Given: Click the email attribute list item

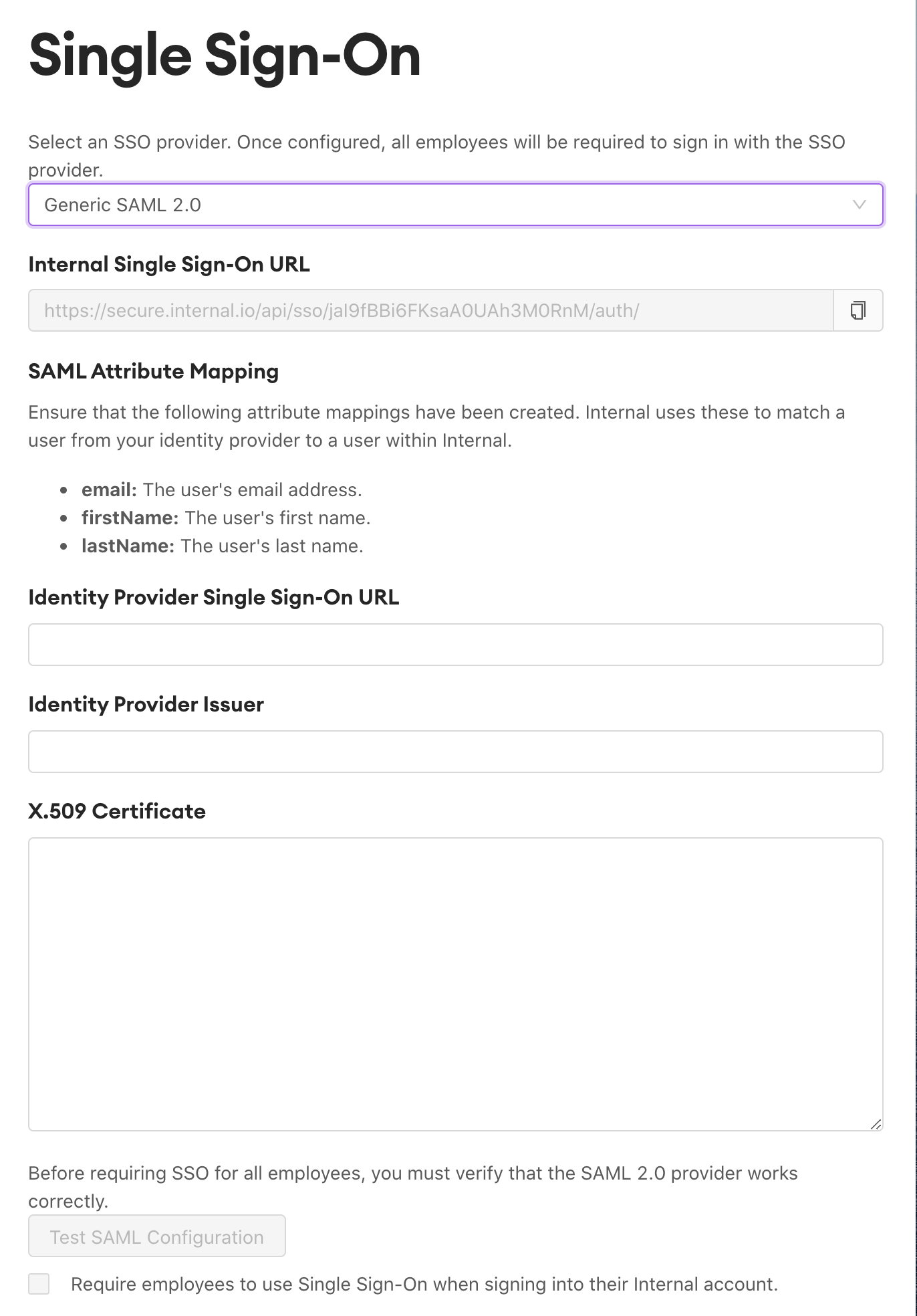Looking at the screenshot, I should tap(221, 489).
